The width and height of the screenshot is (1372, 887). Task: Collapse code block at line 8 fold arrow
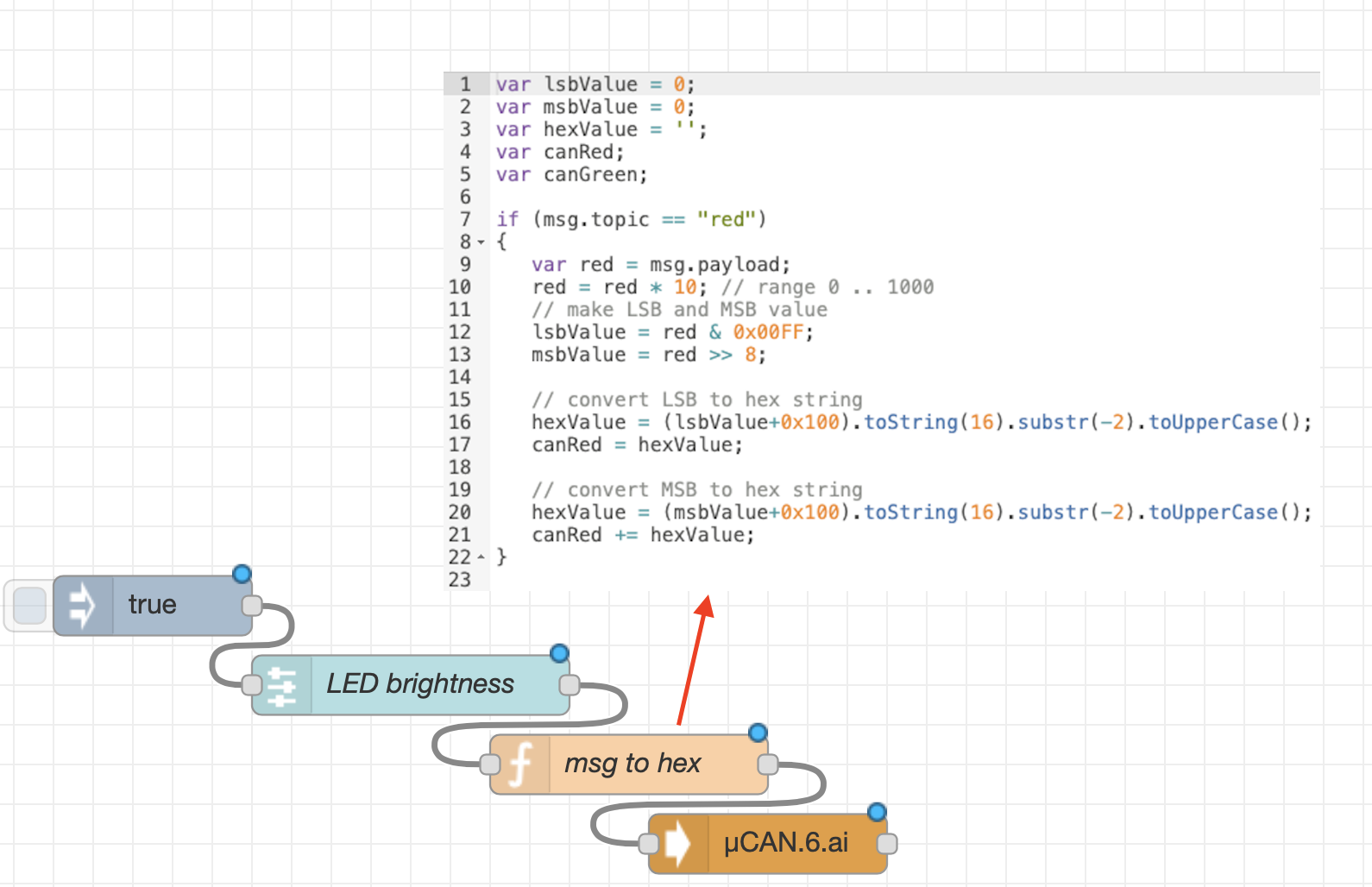point(481,242)
